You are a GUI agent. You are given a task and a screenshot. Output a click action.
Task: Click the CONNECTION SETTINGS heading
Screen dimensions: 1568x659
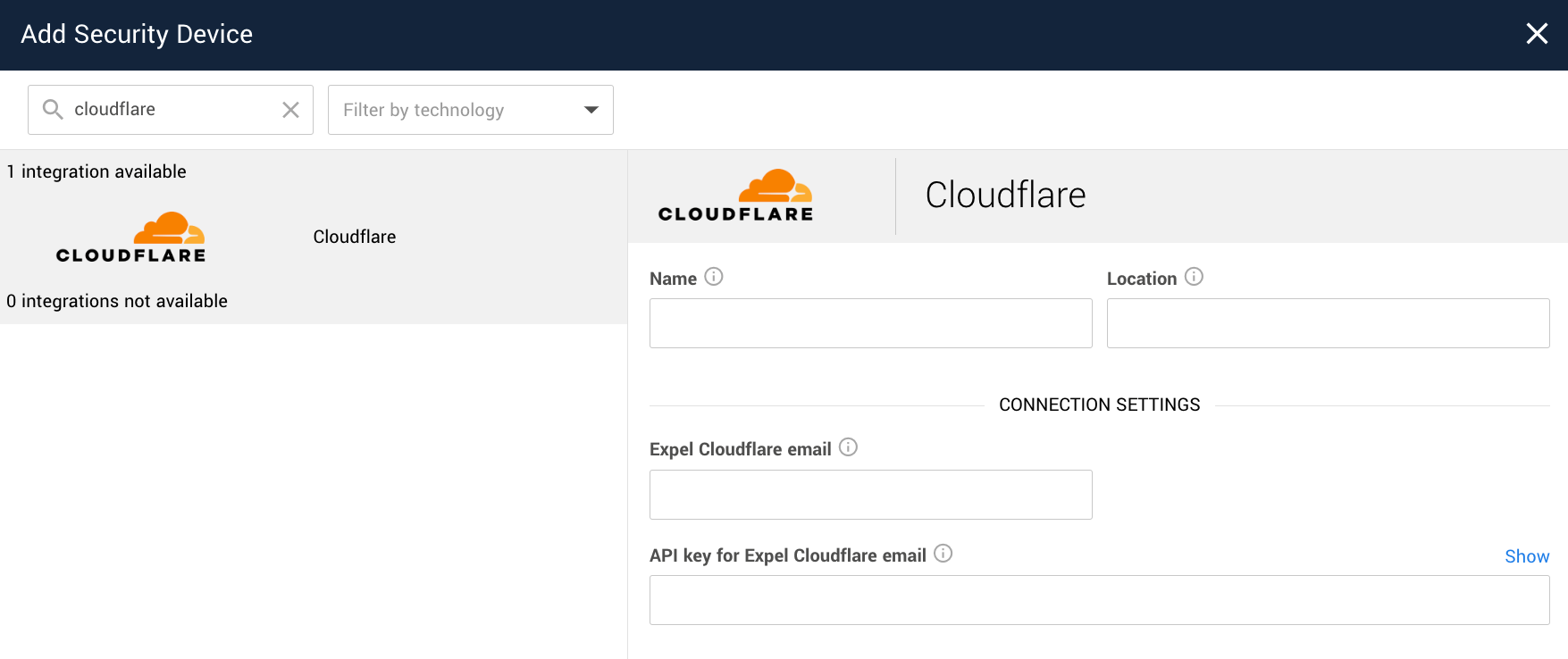coord(1100,405)
